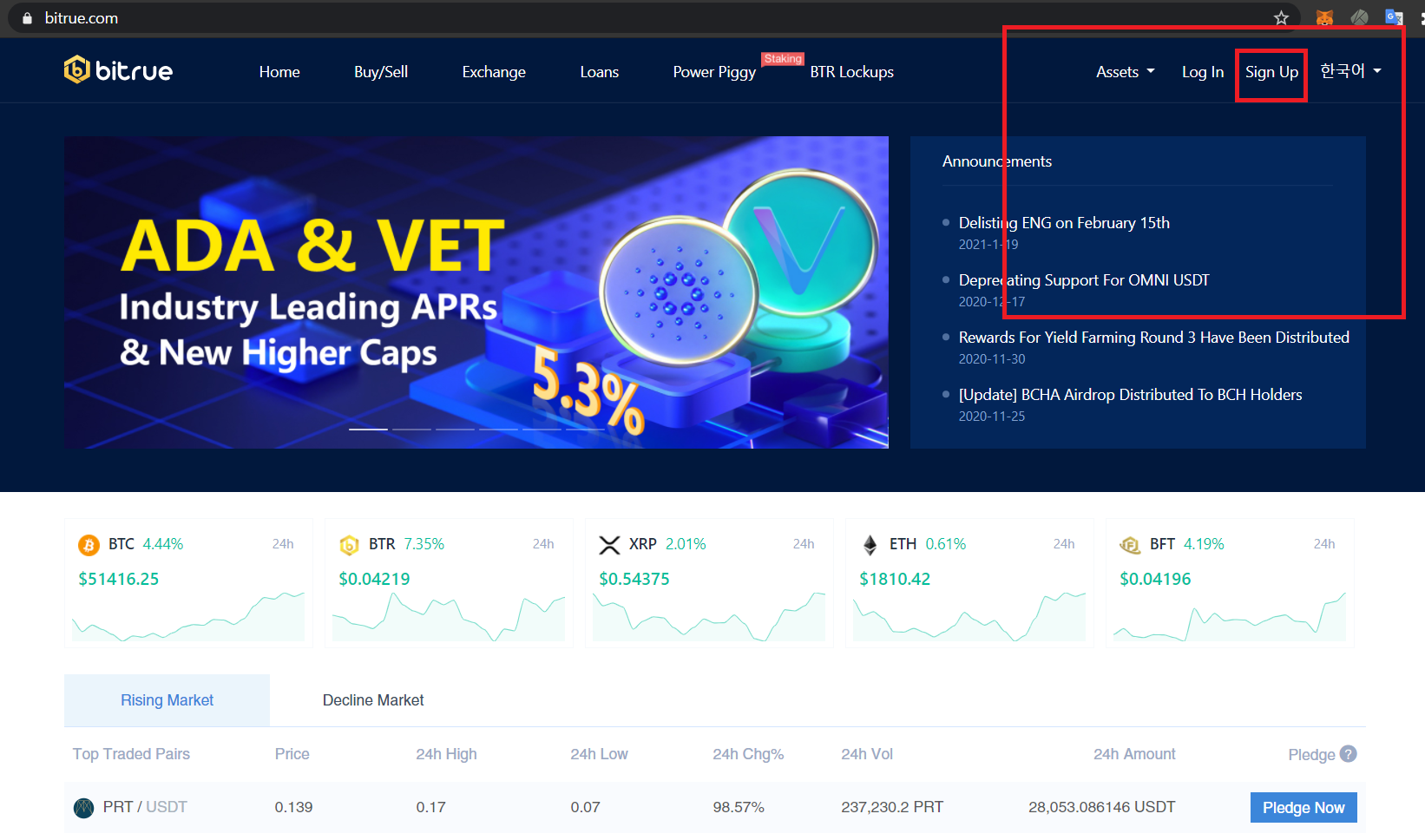The width and height of the screenshot is (1425, 840).
Task: Go to the Home menu item
Action: [279, 72]
